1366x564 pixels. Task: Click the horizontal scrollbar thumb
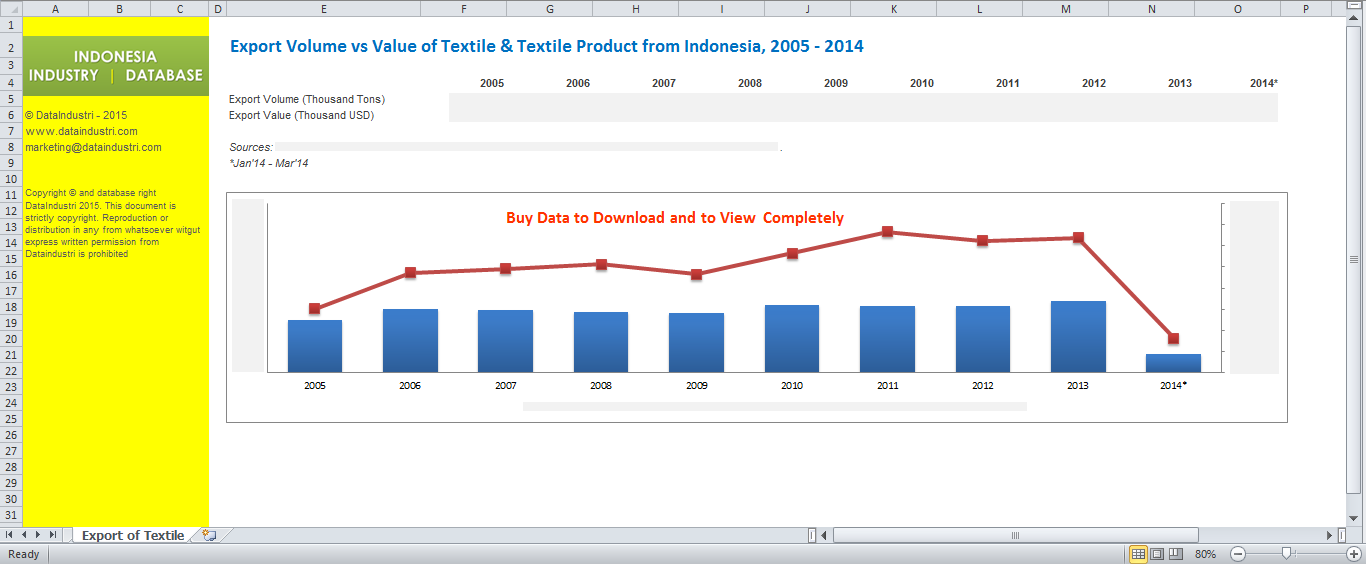(x=1015, y=535)
